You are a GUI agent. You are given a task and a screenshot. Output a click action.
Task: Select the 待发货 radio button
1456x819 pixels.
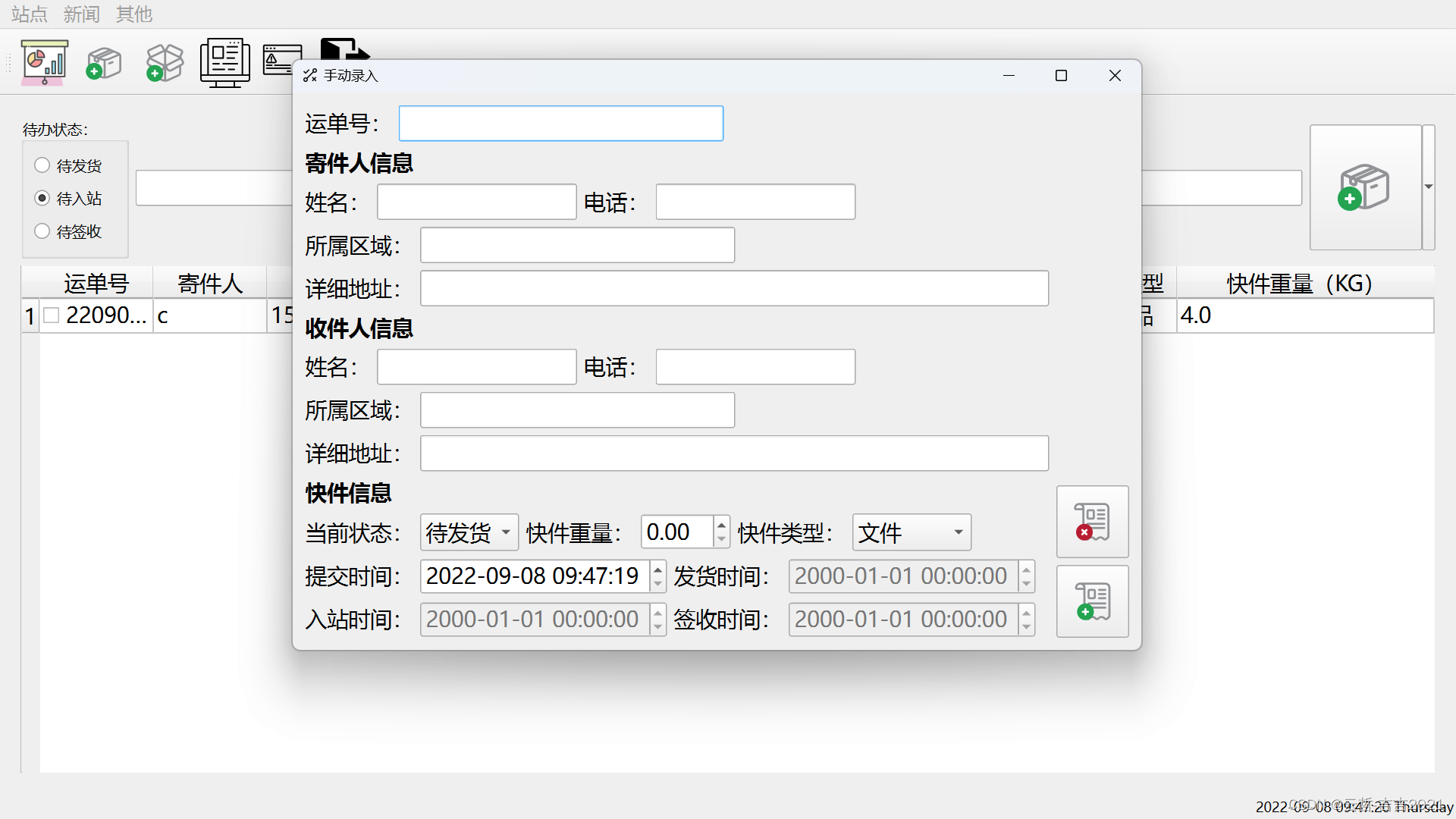[42, 165]
